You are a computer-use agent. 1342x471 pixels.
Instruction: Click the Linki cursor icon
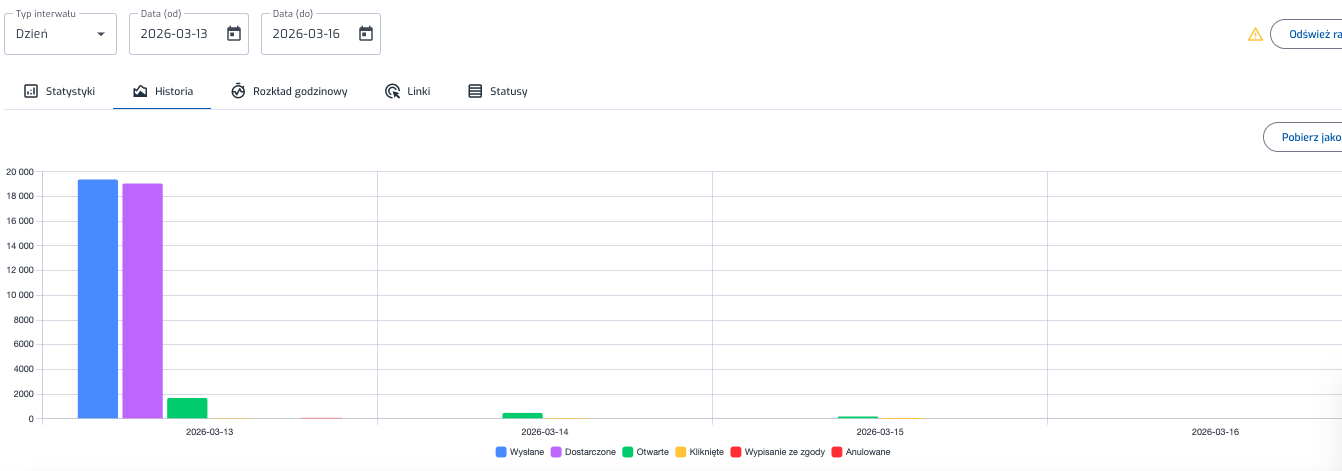tap(392, 91)
